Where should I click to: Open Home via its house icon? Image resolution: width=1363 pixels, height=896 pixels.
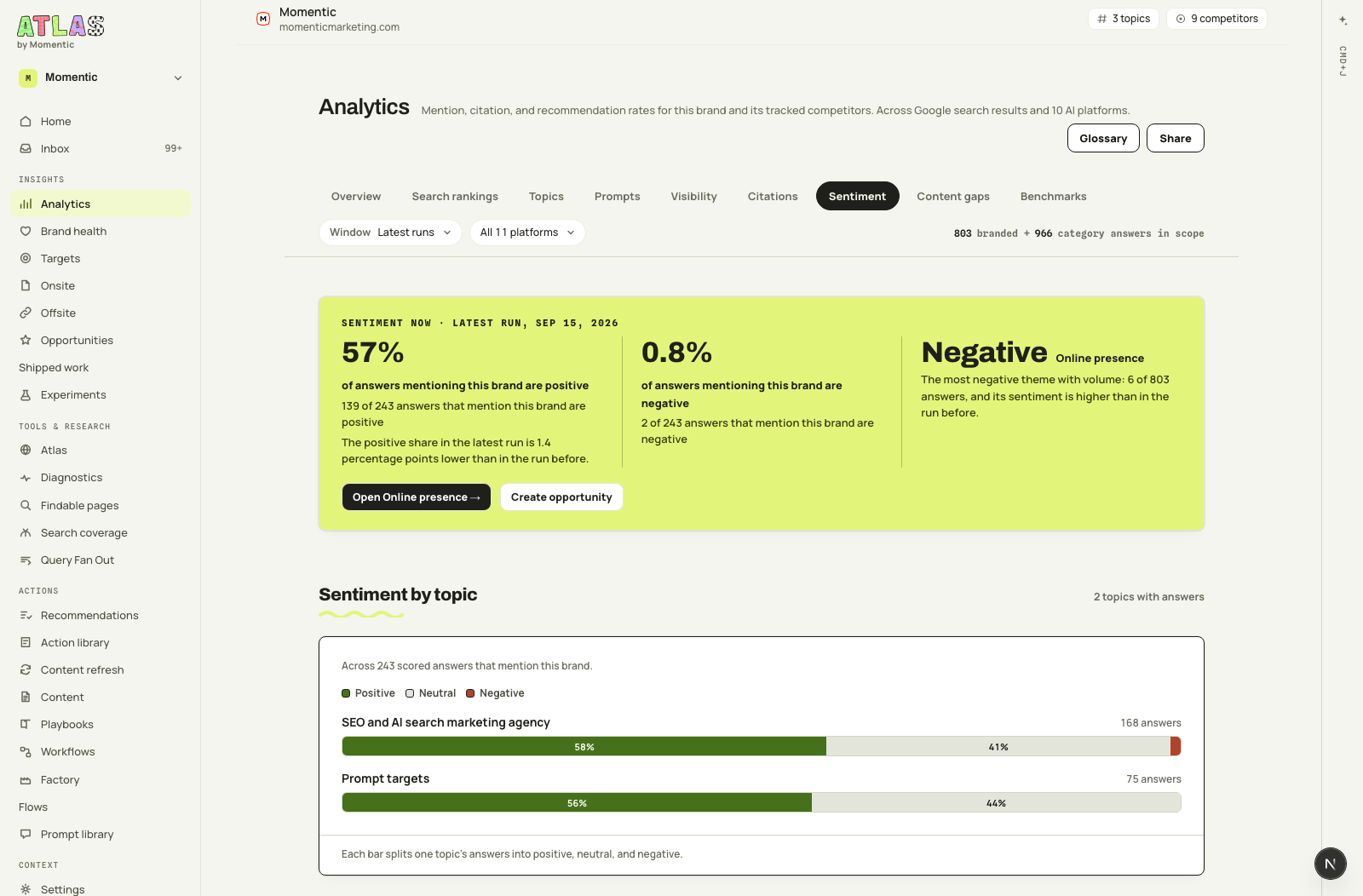tap(26, 122)
